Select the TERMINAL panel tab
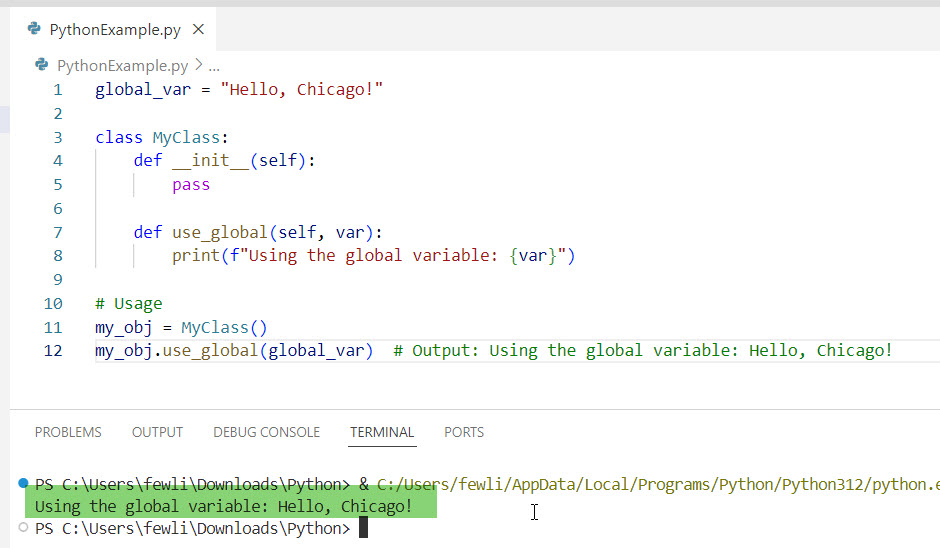The height and width of the screenshot is (548, 940). (382, 432)
